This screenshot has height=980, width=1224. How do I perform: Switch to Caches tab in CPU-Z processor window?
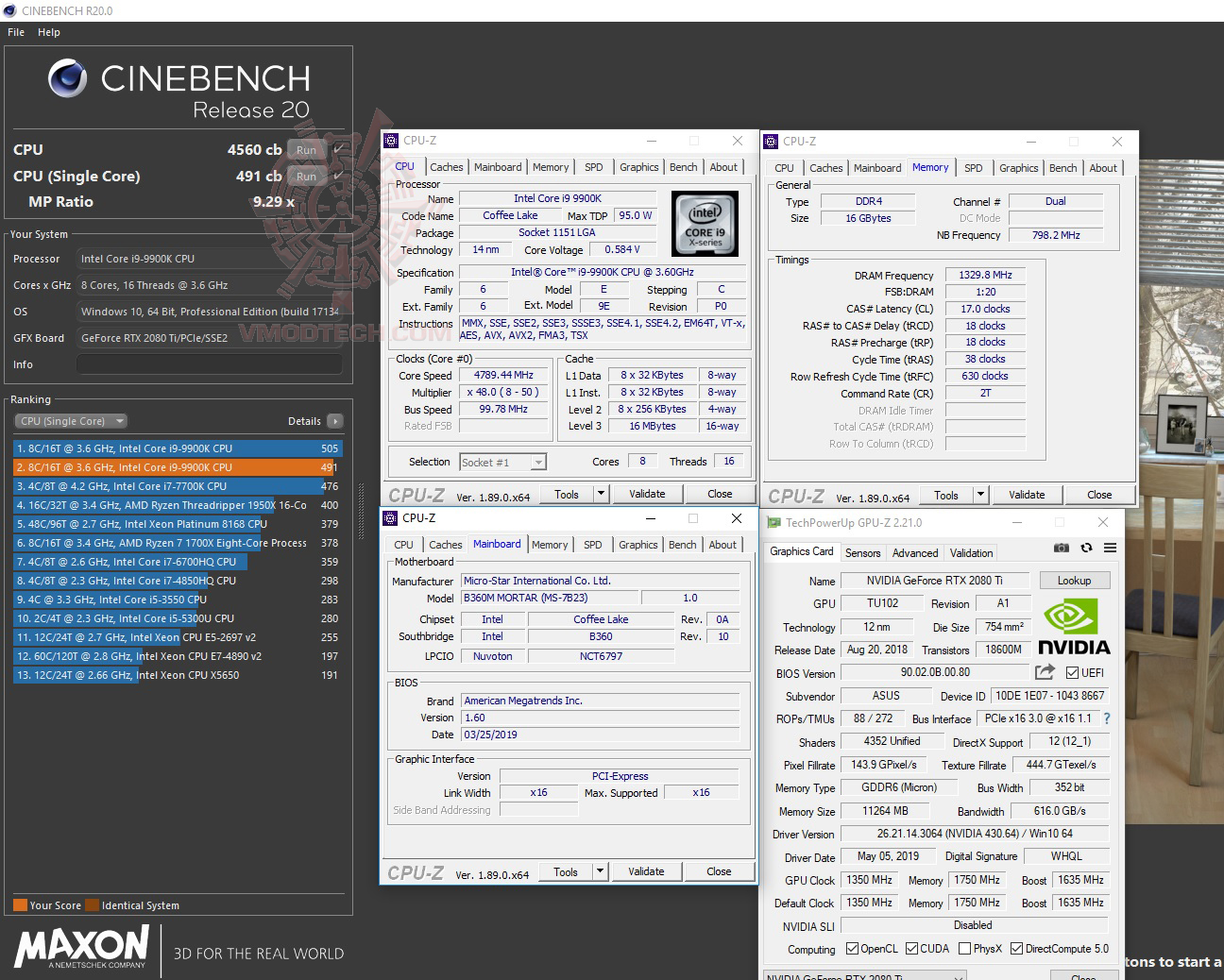tap(446, 167)
